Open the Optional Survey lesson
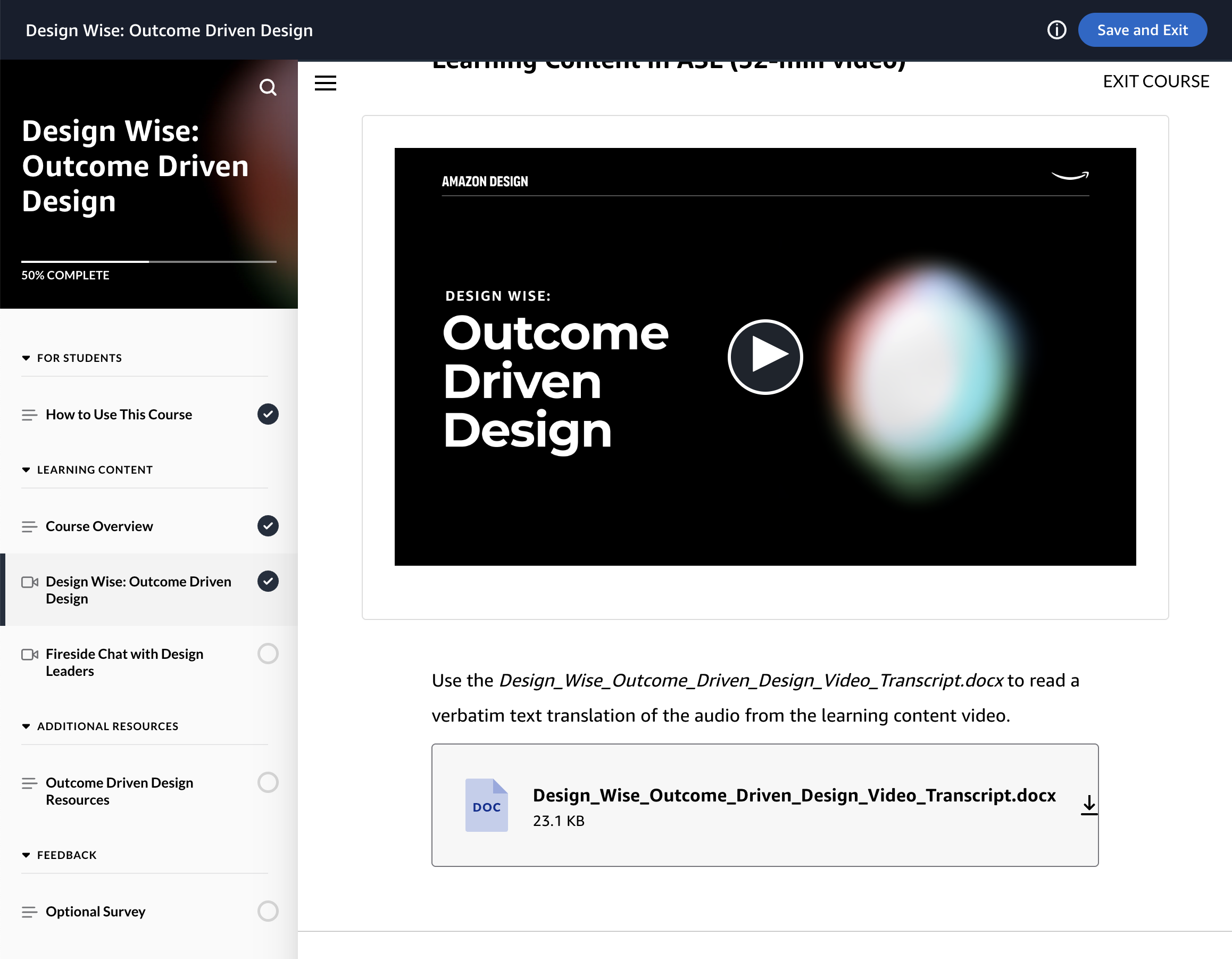The width and height of the screenshot is (1232, 959). tap(95, 911)
